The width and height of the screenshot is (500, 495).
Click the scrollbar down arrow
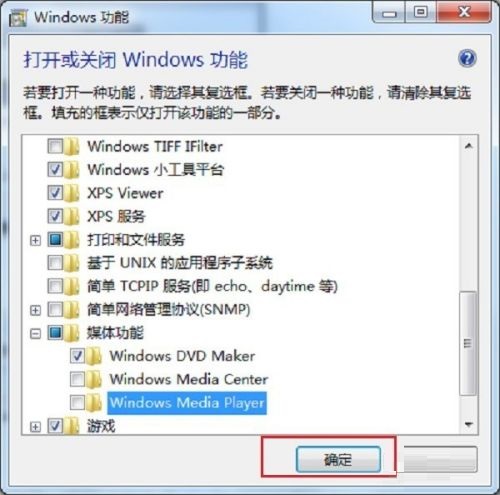pos(468,424)
